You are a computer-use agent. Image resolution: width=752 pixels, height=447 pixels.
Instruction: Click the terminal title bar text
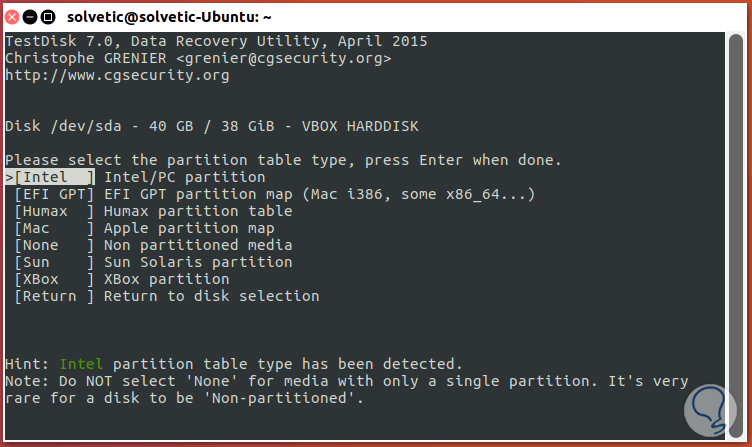pyautogui.click(x=170, y=16)
